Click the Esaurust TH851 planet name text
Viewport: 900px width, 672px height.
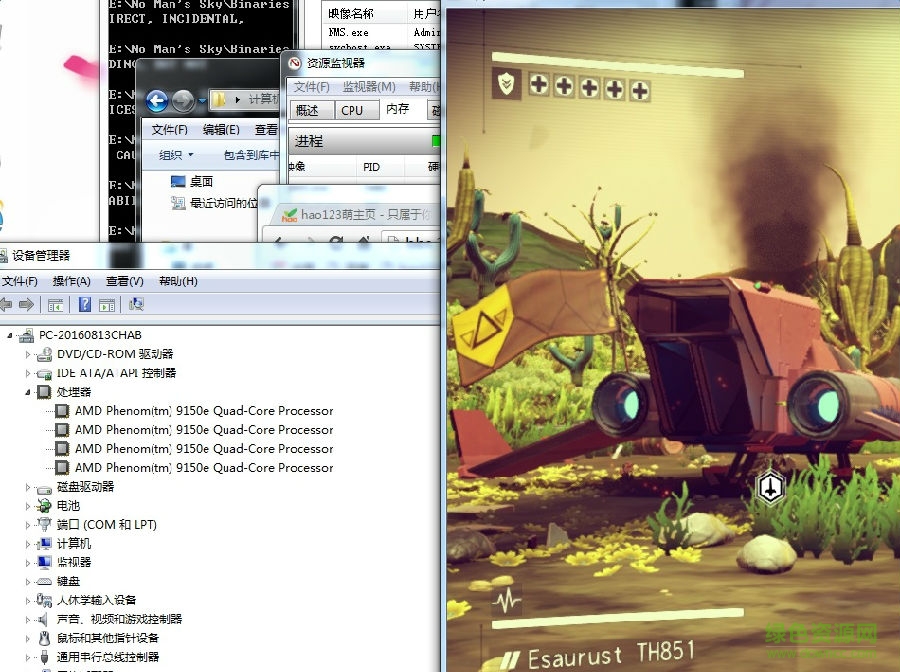(x=611, y=654)
